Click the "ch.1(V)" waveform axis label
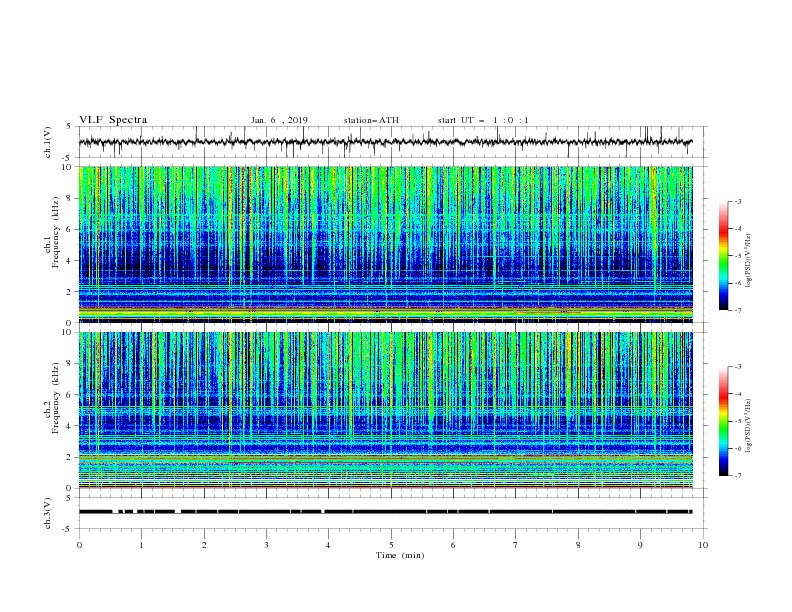The width and height of the screenshot is (792, 612). click(48, 142)
